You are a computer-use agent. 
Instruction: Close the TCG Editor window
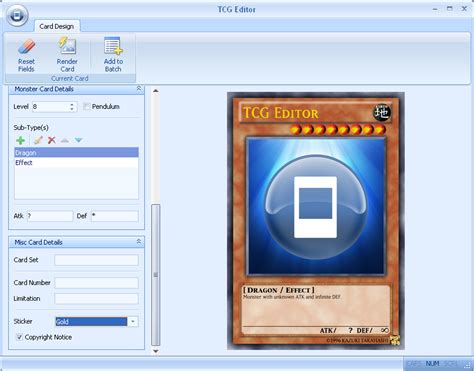tap(464, 9)
